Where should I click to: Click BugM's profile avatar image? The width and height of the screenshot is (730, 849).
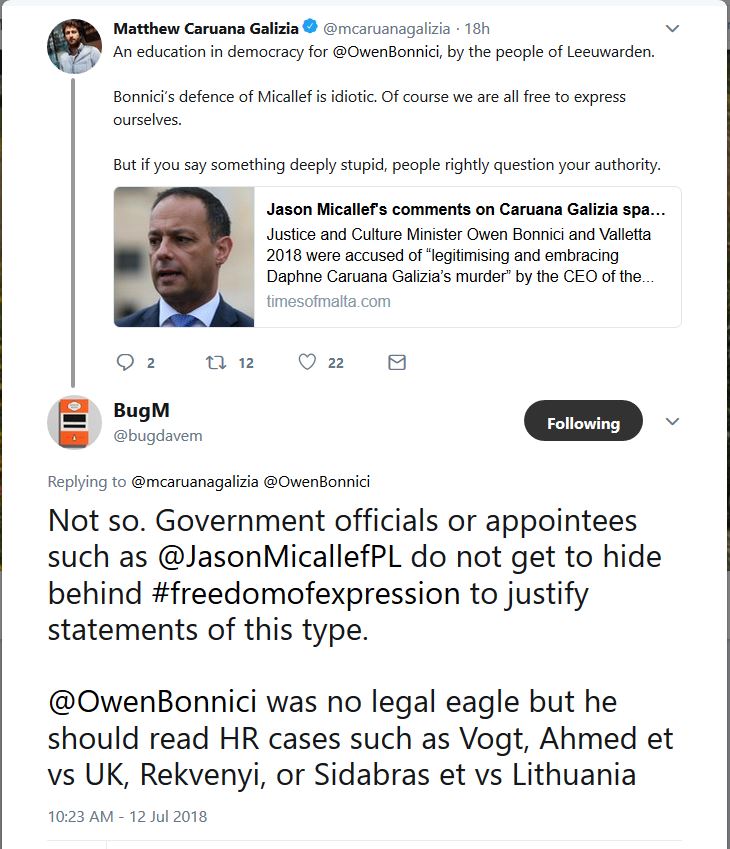click(x=73, y=421)
